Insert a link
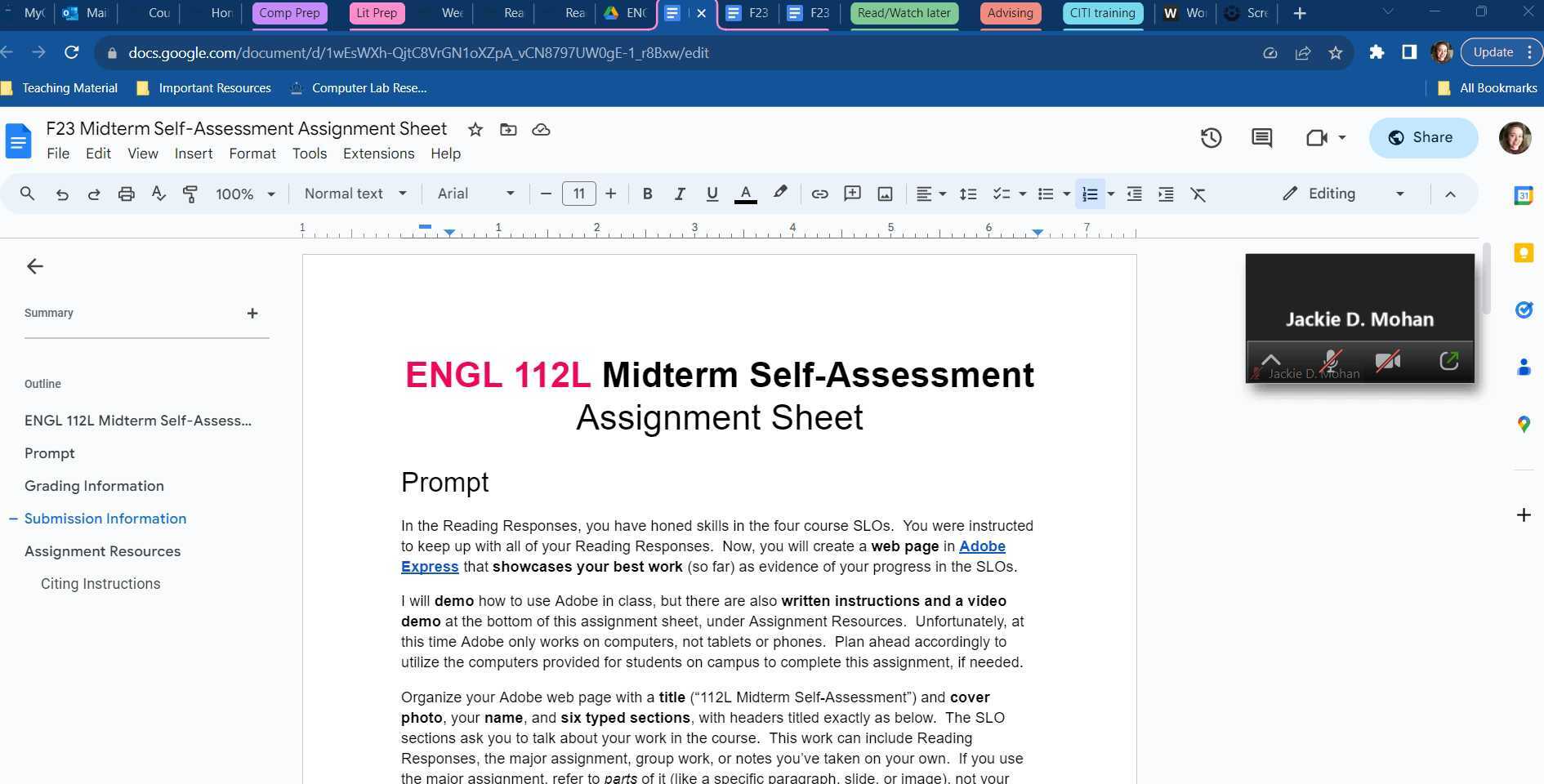Viewport: 1544px width, 784px height. tap(820, 194)
